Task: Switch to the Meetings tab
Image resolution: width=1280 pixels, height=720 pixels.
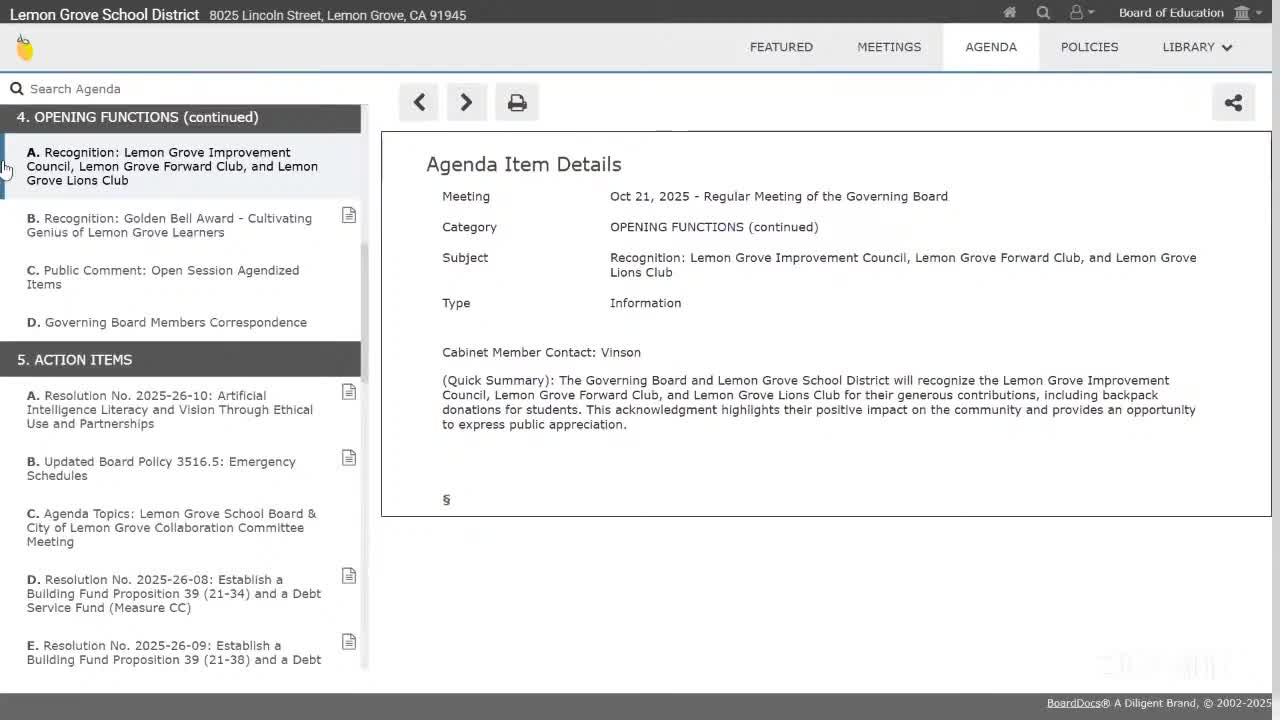Action: [889, 47]
